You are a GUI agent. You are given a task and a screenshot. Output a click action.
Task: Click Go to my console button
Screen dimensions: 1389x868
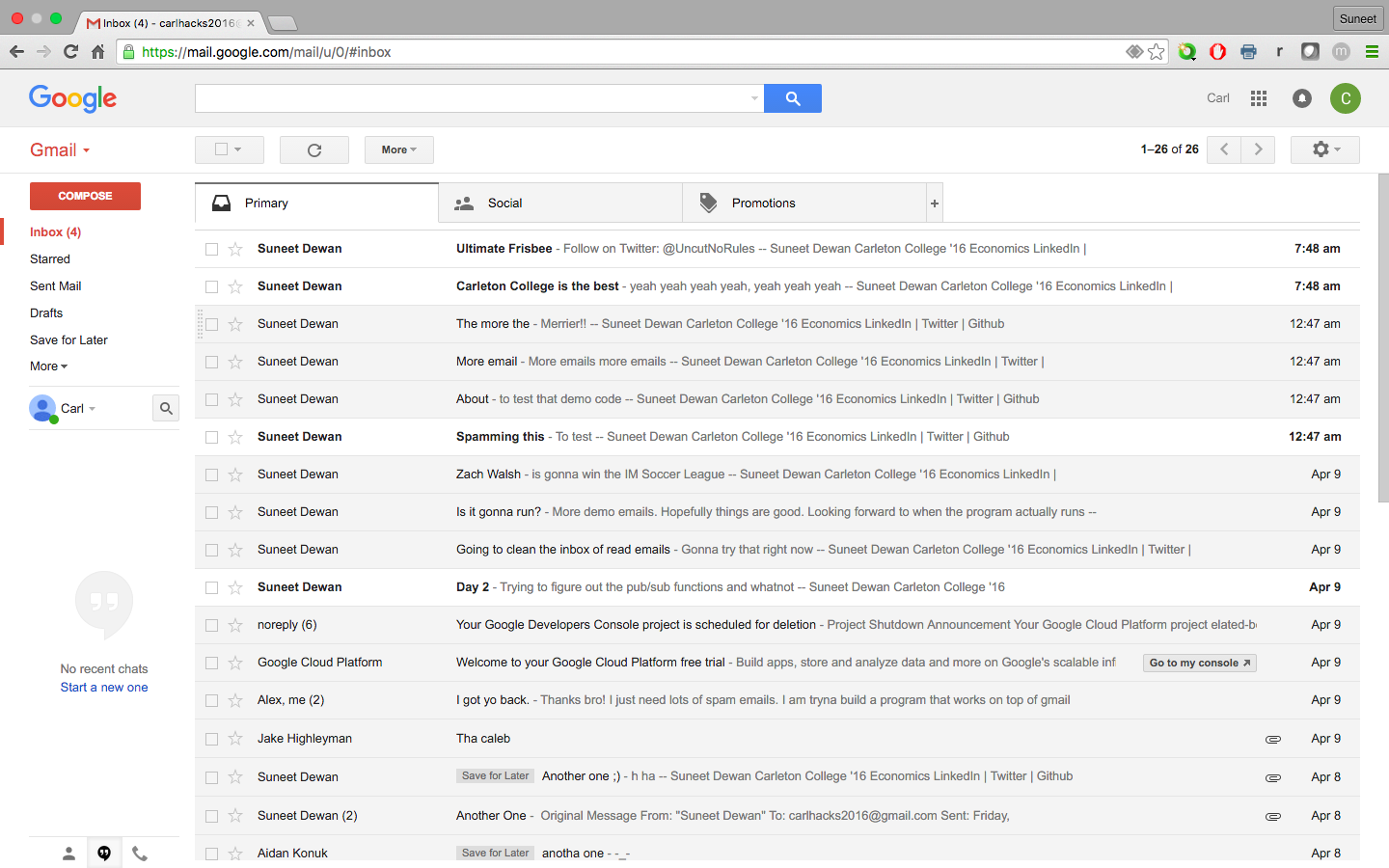(x=1200, y=663)
